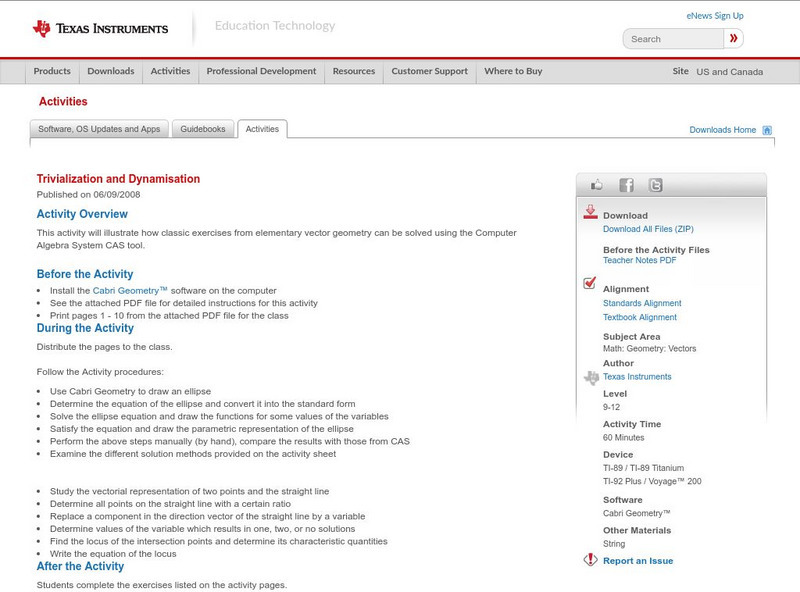Screen dimensions: 800x592
Task: Open Teacher Notes PDF
Action: (x=639, y=260)
